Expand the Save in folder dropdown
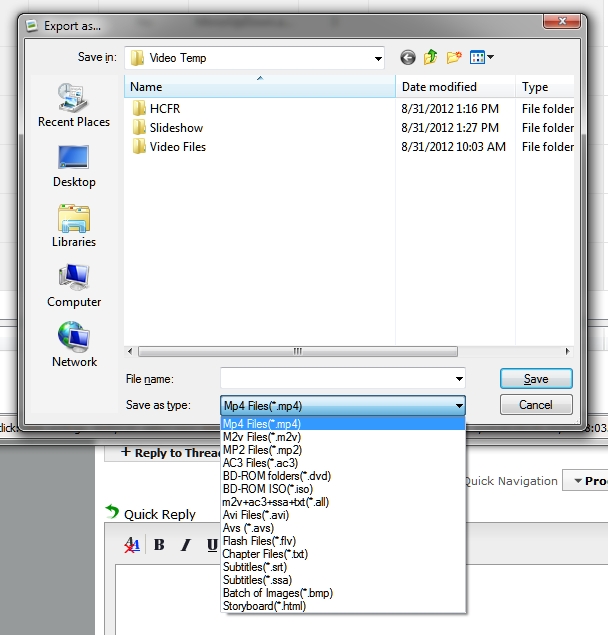 [378, 58]
